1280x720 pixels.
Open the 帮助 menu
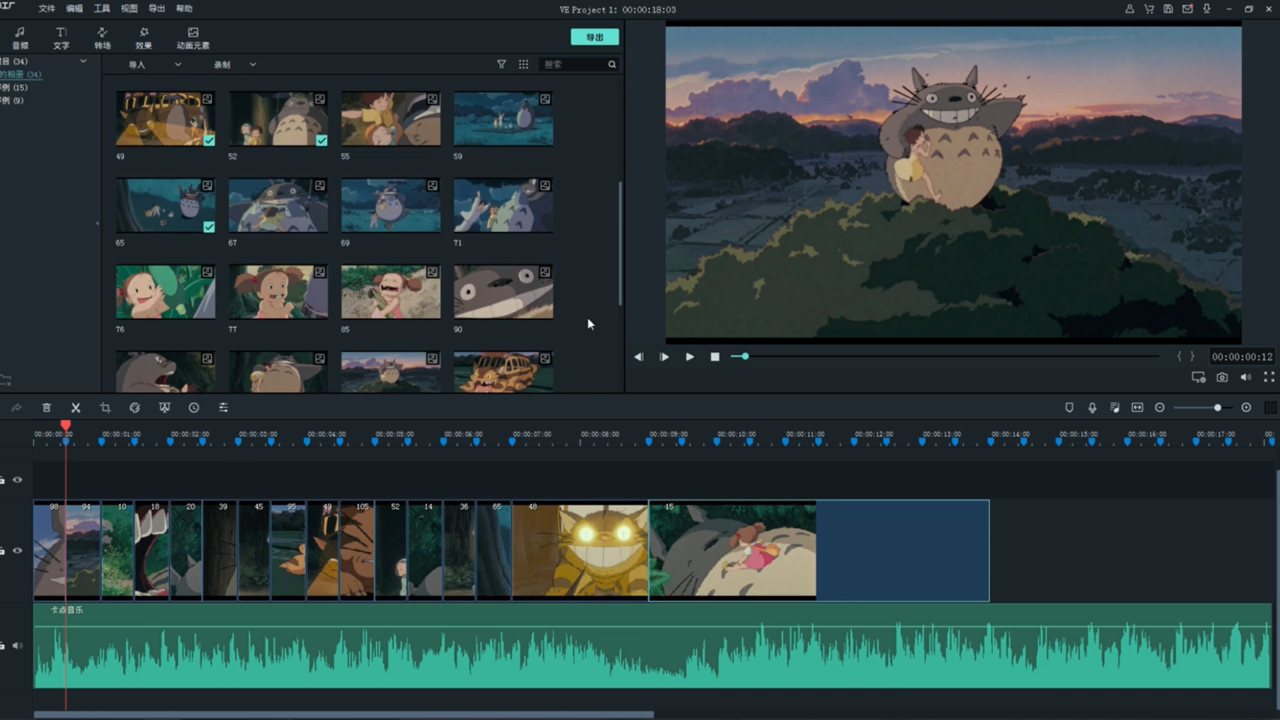[x=184, y=9]
